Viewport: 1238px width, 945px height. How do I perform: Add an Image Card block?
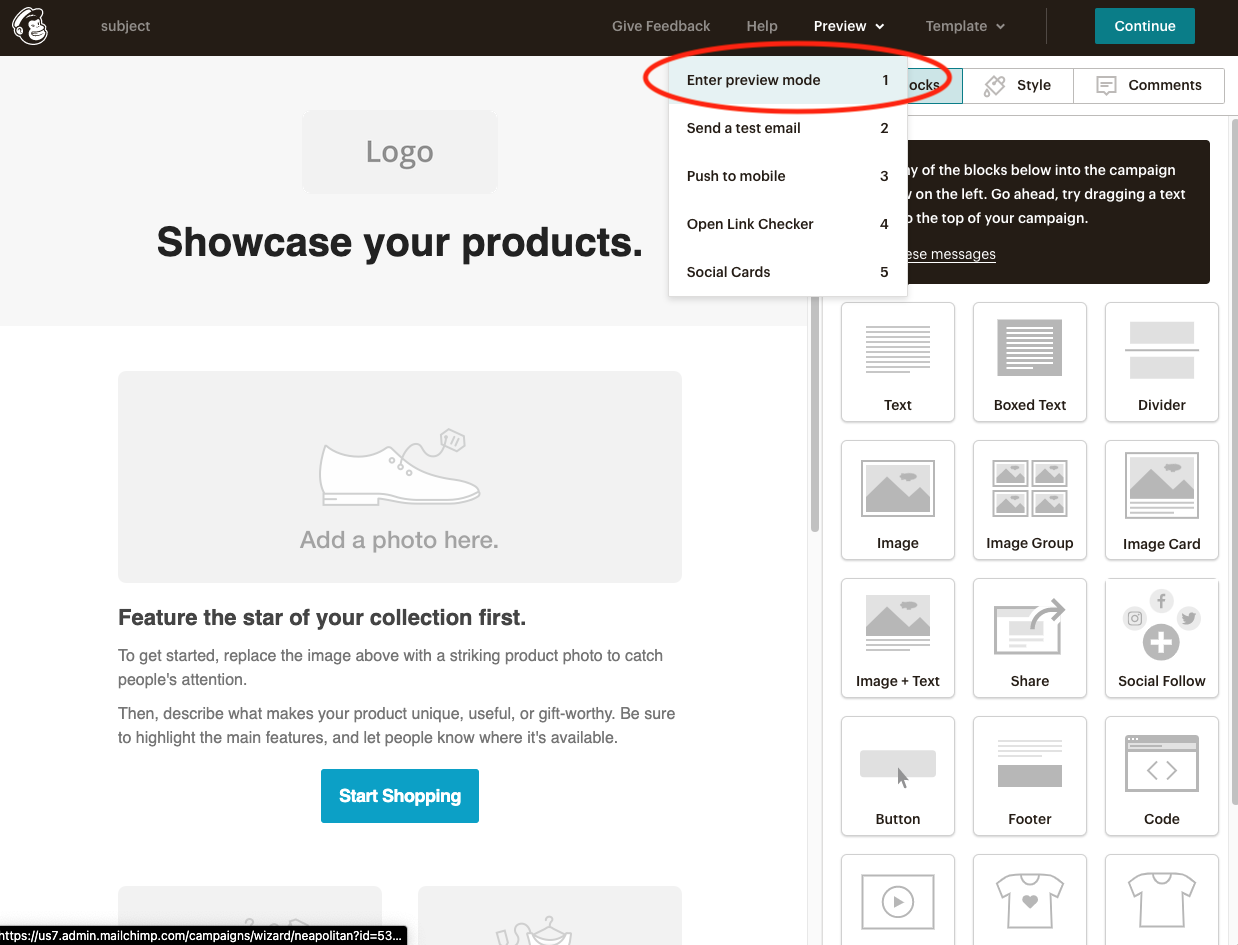click(1162, 500)
